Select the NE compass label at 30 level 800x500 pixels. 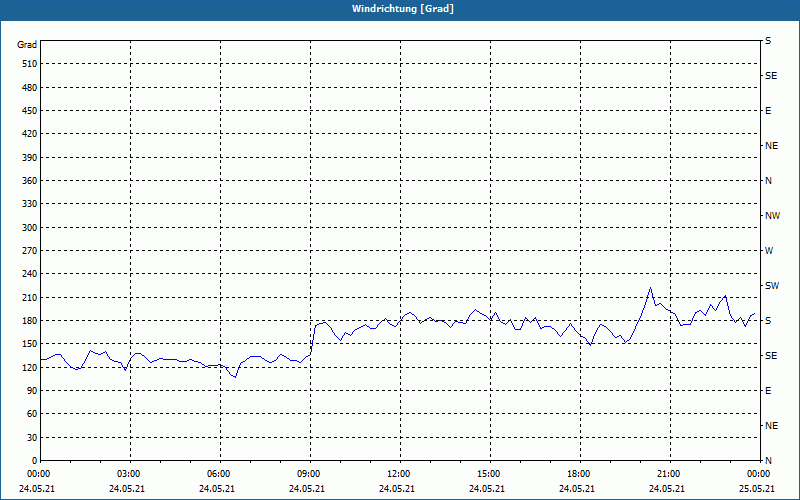771,426
